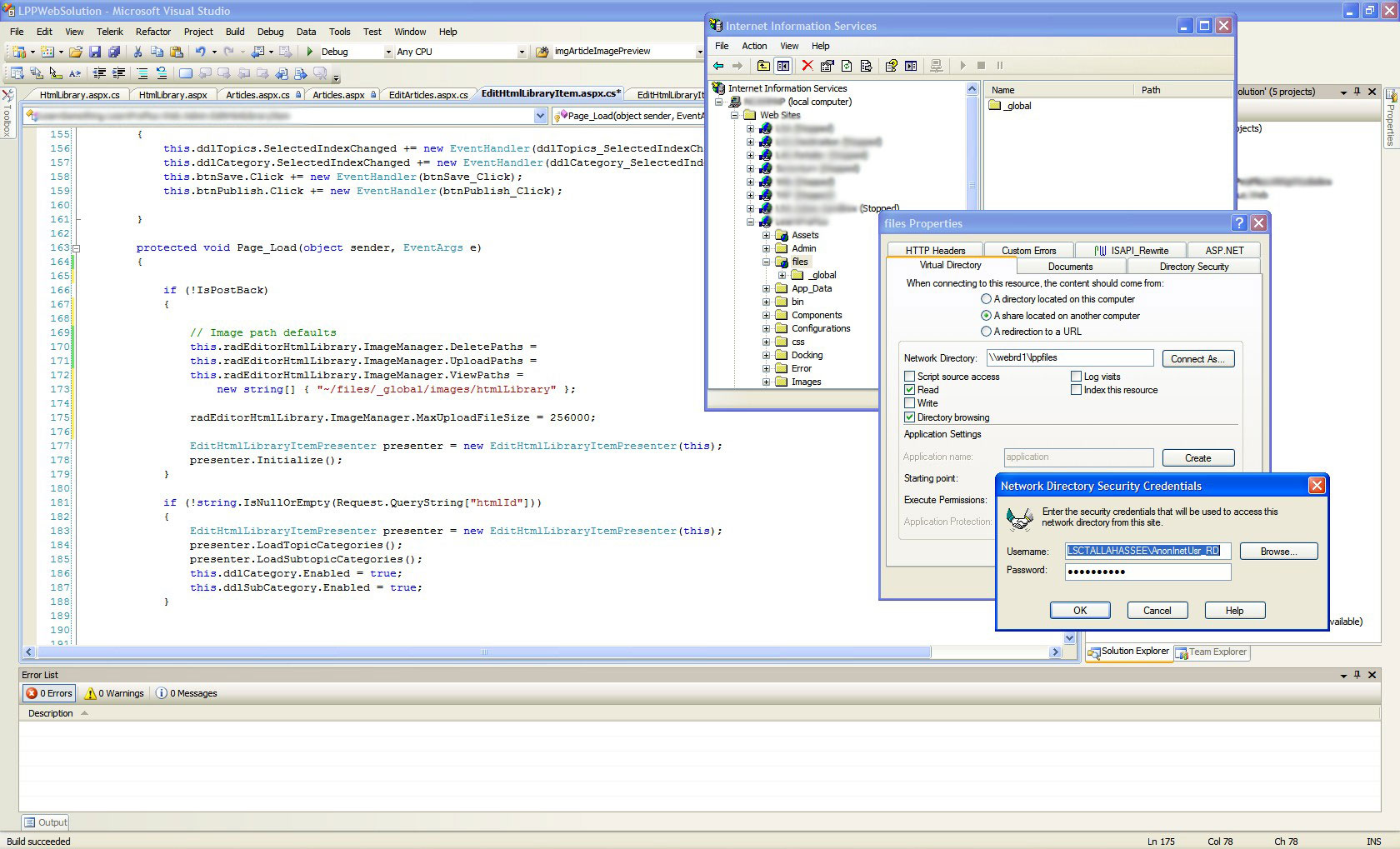Uncheck the Directory browsing checkbox
The image size is (1400, 849).
pos(910,417)
